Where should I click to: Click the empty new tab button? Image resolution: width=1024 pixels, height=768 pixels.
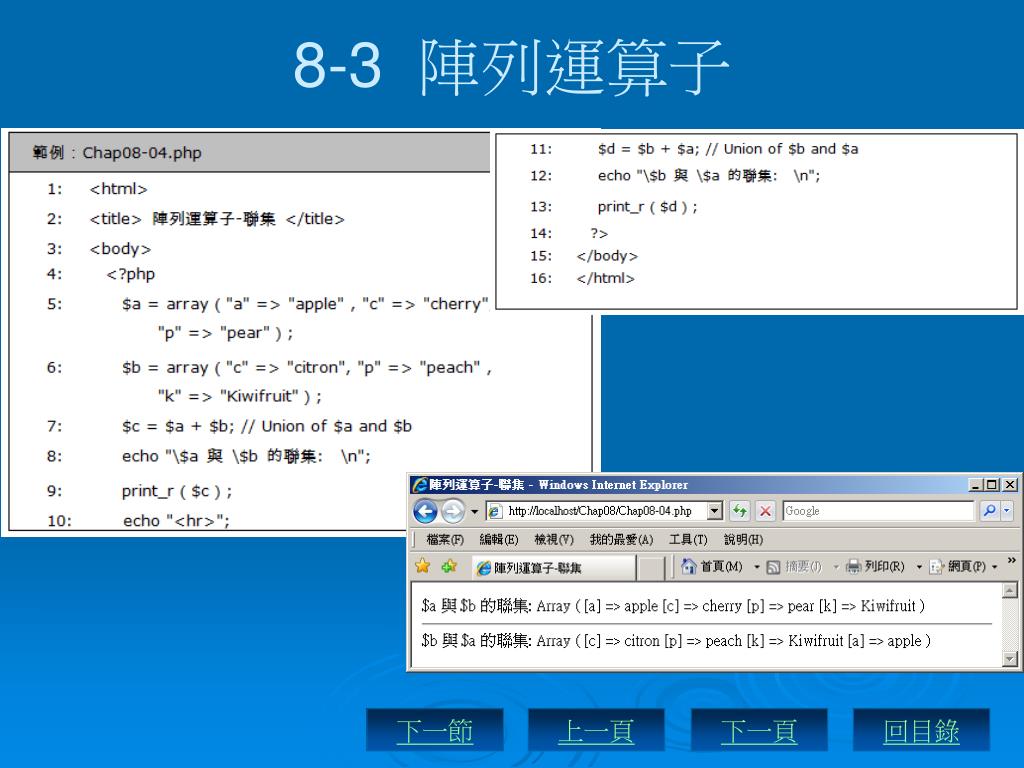[x=650, y=568]
